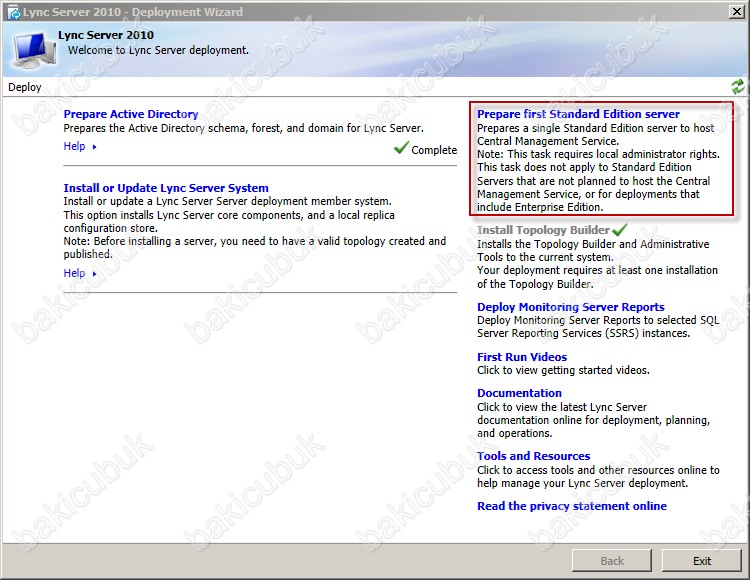The width and height of the screenshot is (750, 580).
Task: Click the Deploy breadcrumb label
Action: click(x=25, y=87)
